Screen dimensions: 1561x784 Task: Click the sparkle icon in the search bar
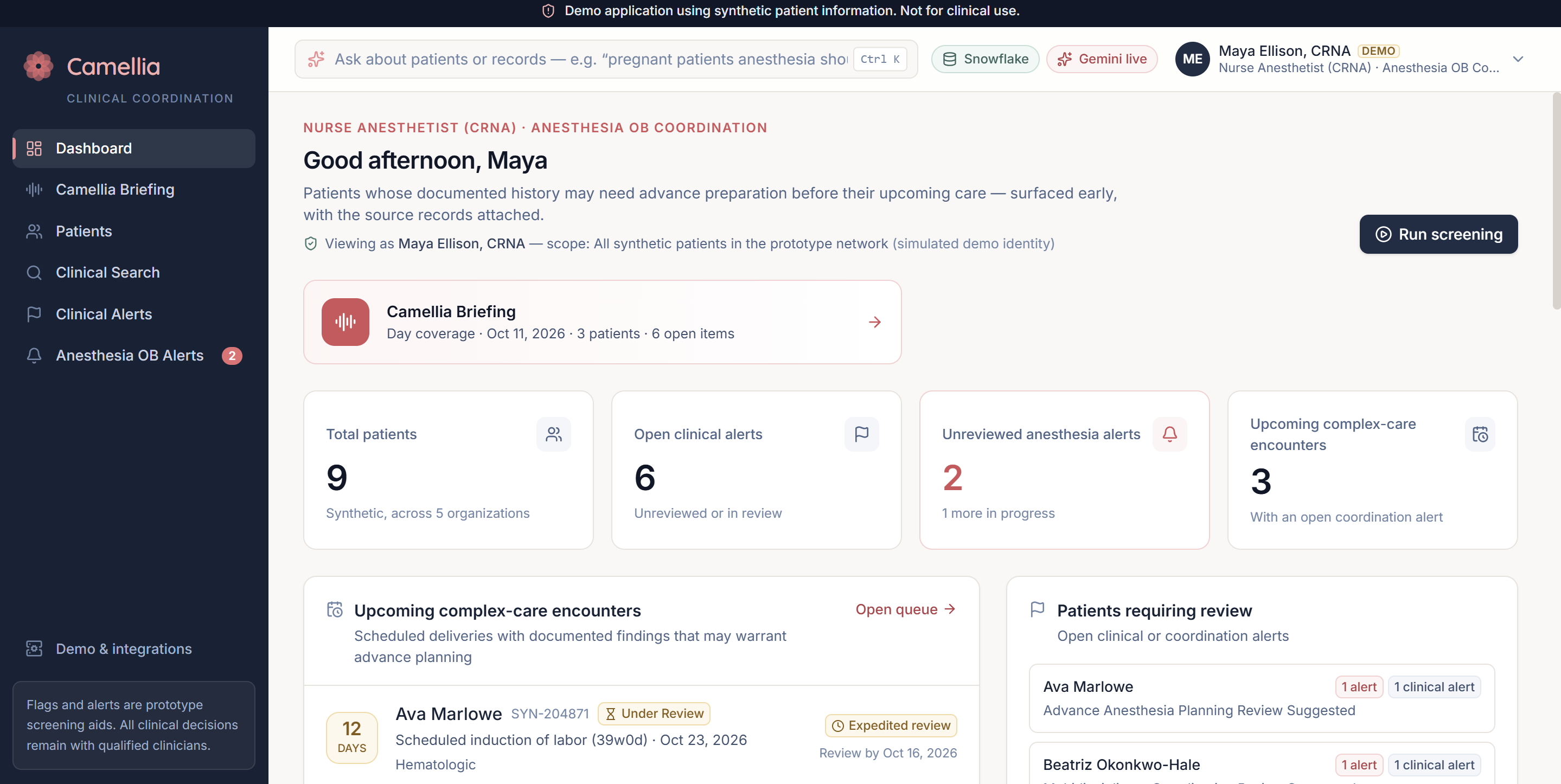pos(316,60)
